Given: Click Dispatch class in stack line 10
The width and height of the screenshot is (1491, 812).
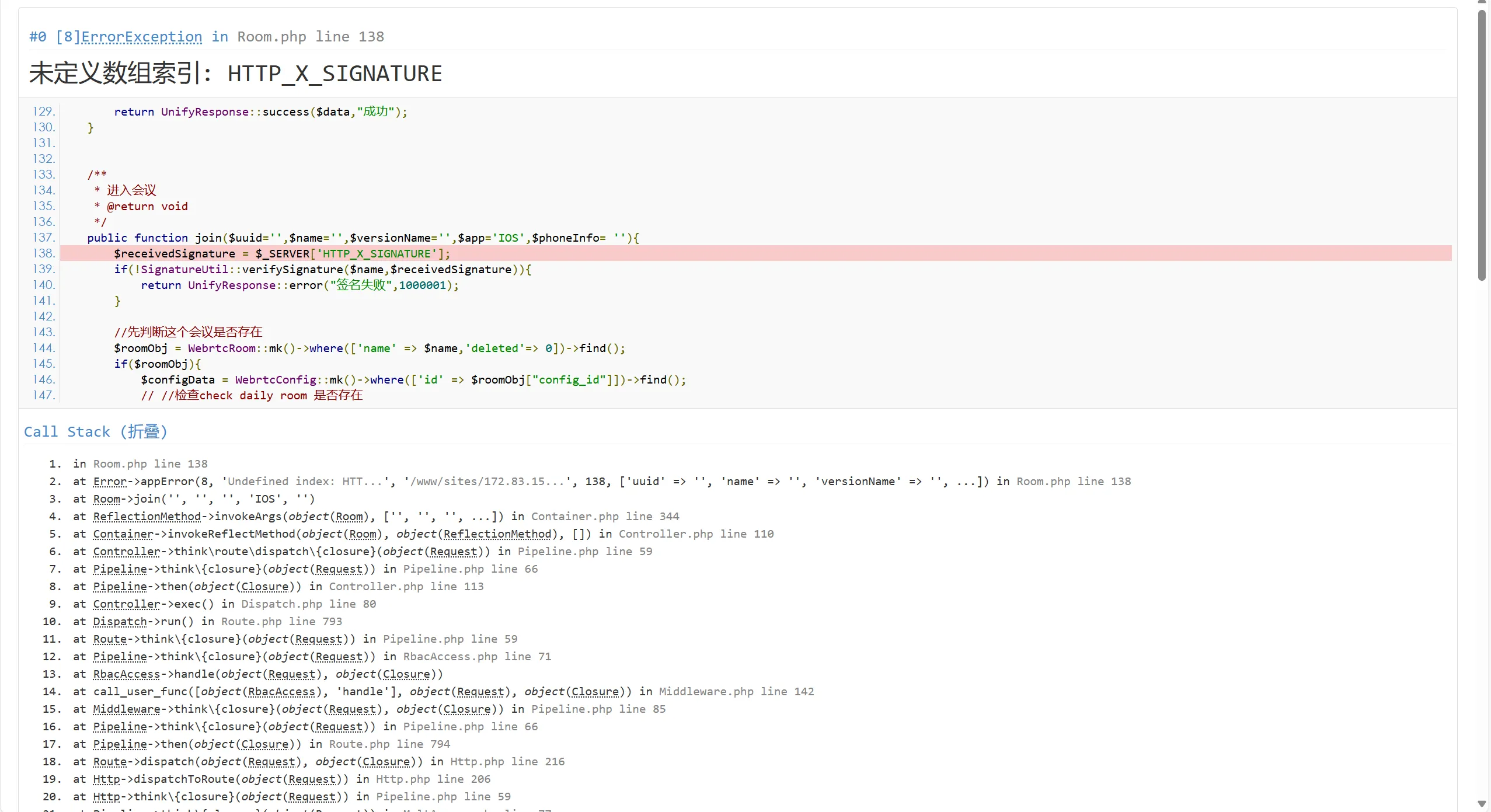Looking at the screenshot, I should [x=120, y=622].
